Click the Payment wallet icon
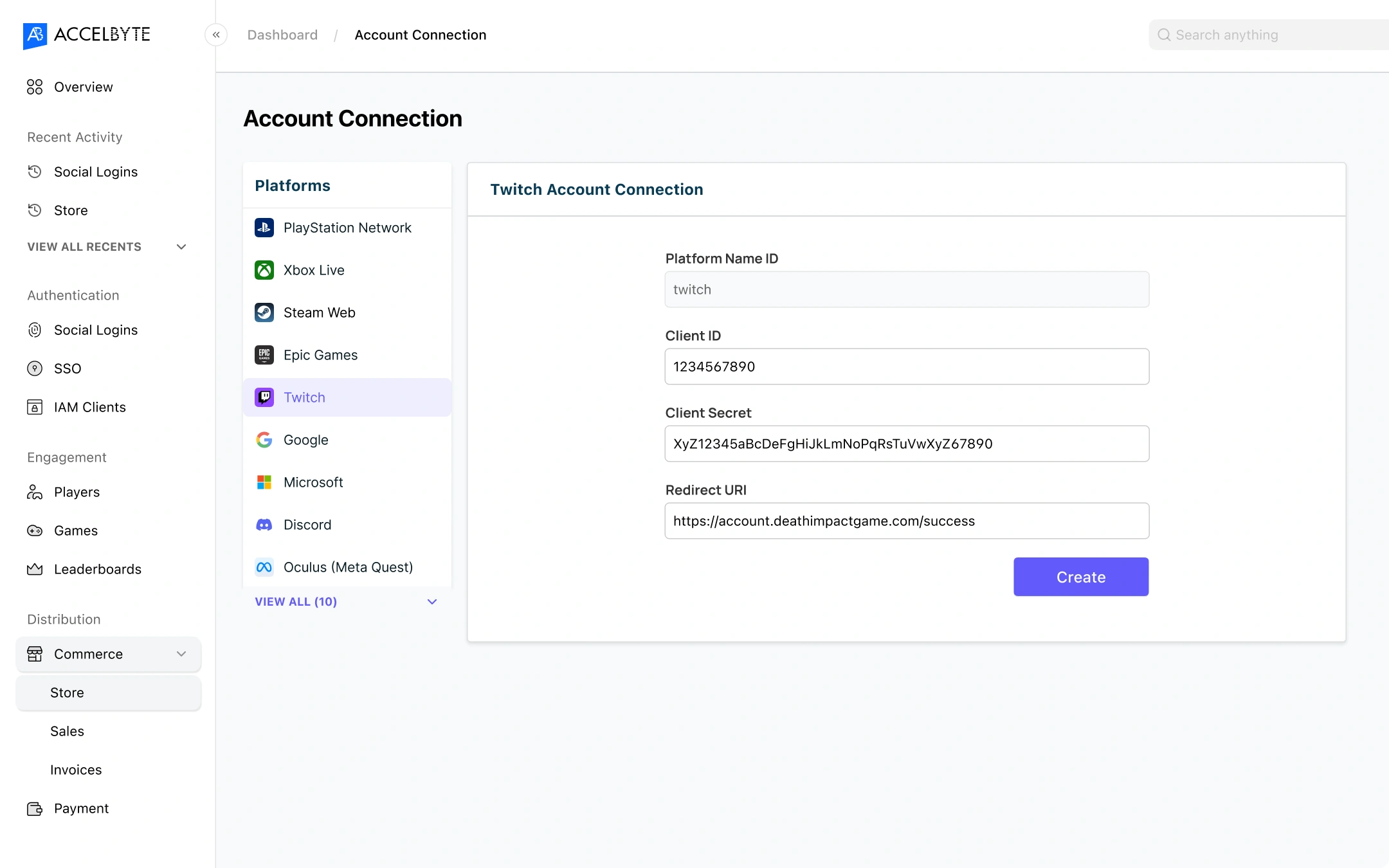Viewport: 1389px width, 868px height. coord(35,808)
